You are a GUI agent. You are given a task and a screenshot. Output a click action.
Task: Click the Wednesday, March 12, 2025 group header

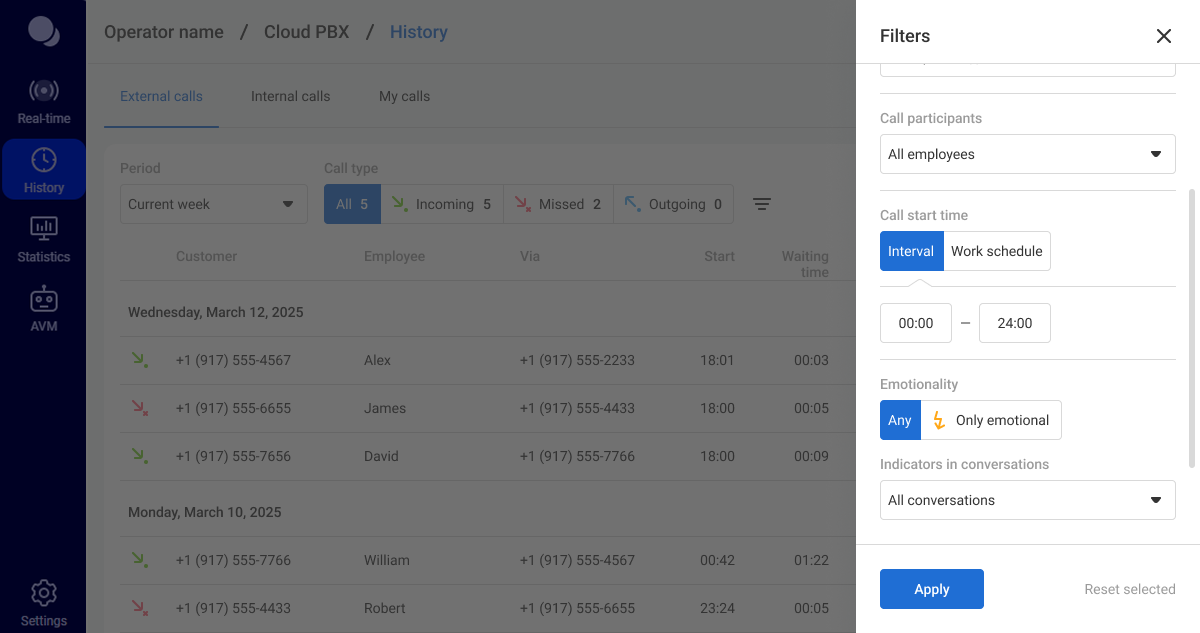216,312
